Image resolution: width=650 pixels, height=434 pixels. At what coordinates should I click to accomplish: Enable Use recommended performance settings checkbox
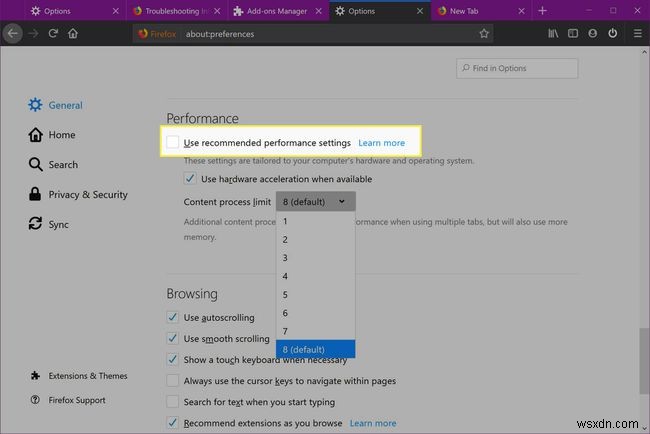point(172,142)
